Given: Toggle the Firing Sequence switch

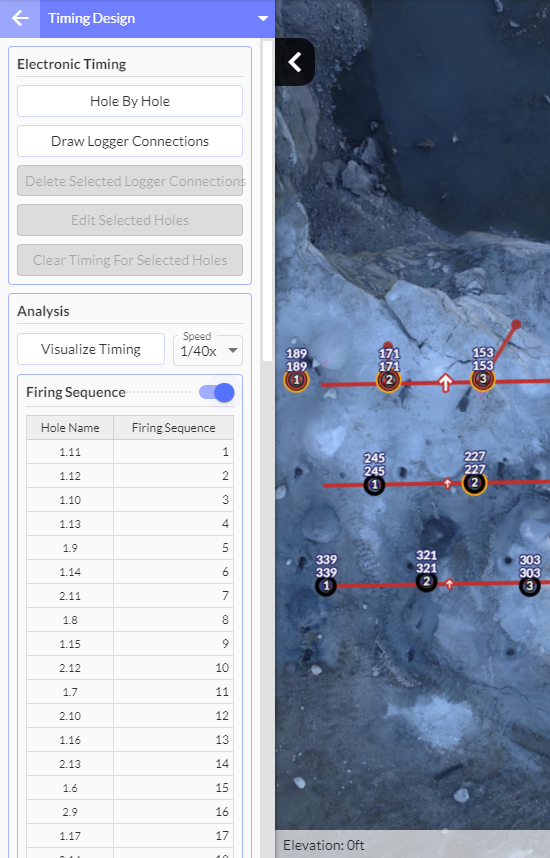Looking at the screenshot, I should coord(217,392).
